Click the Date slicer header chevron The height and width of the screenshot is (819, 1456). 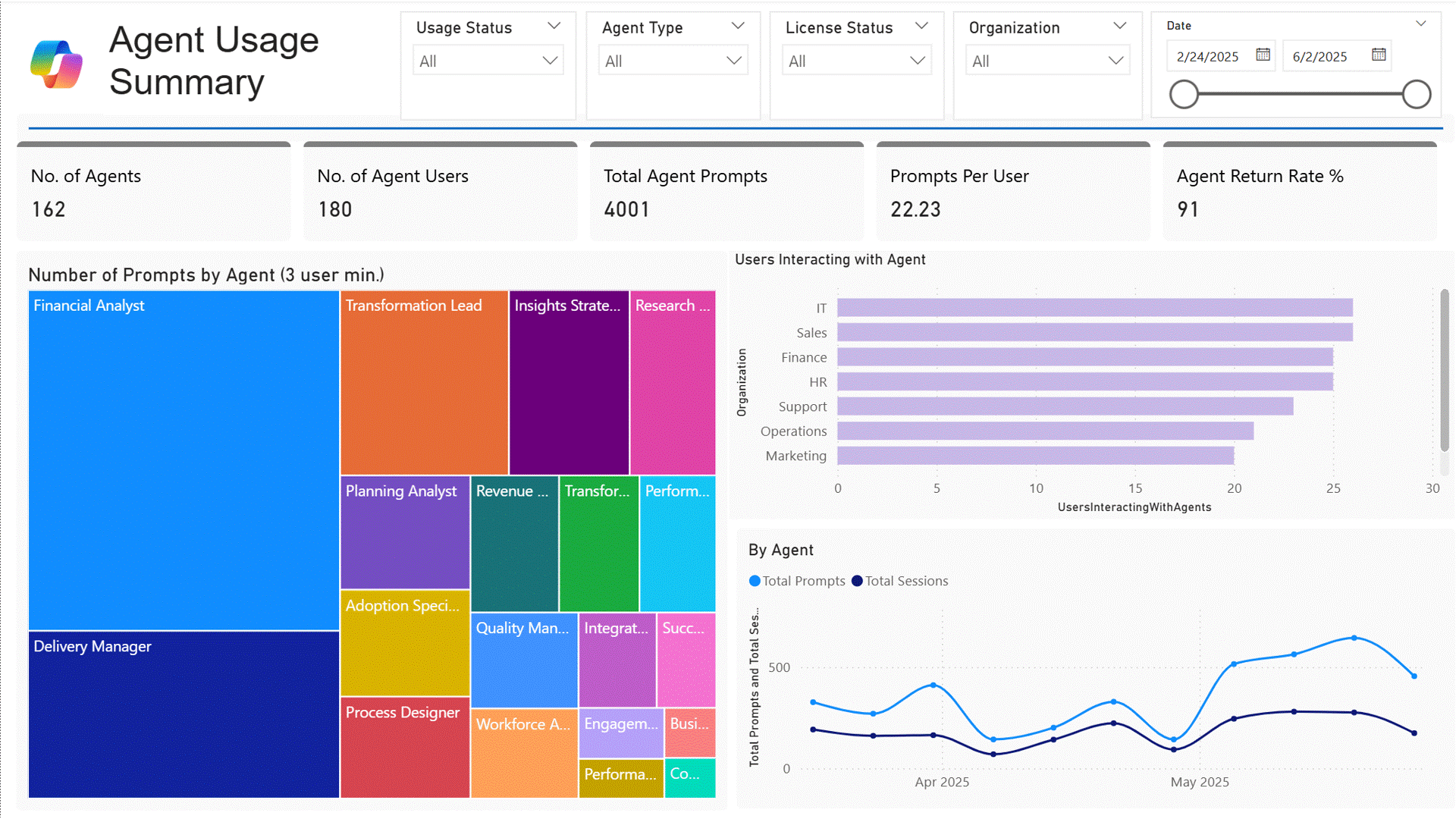pos(1420,24)
